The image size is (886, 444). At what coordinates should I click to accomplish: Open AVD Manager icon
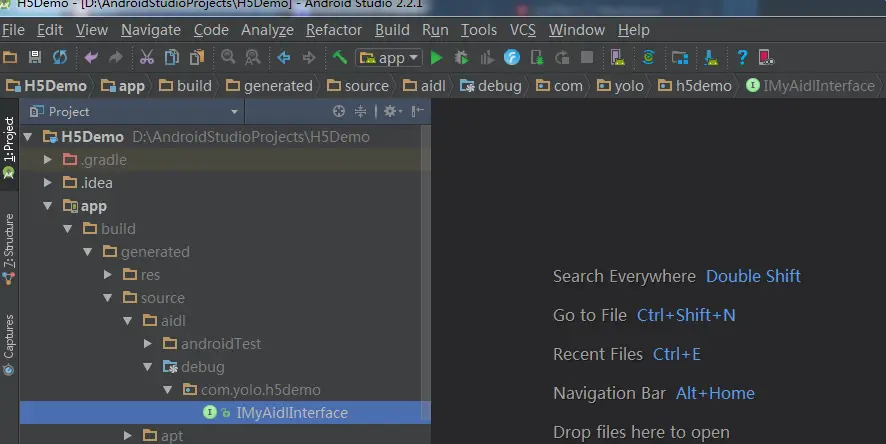point(618,57)
